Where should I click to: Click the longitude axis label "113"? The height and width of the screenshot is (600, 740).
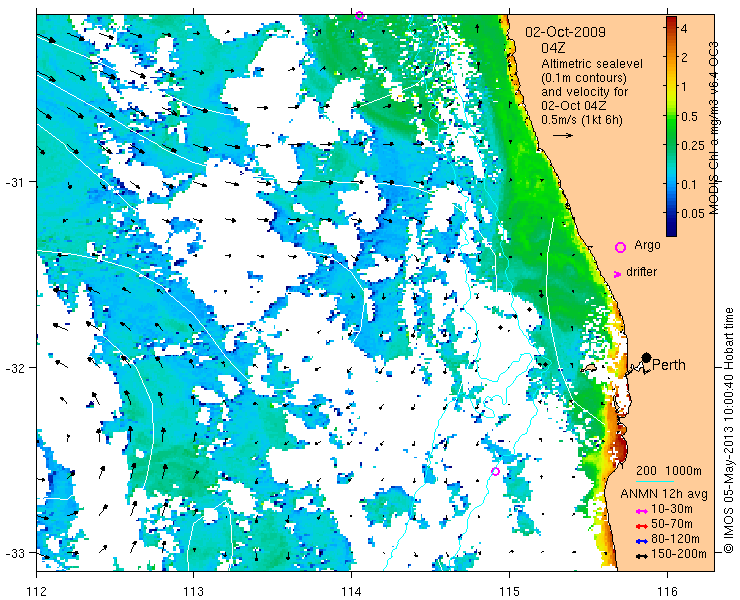193,591
